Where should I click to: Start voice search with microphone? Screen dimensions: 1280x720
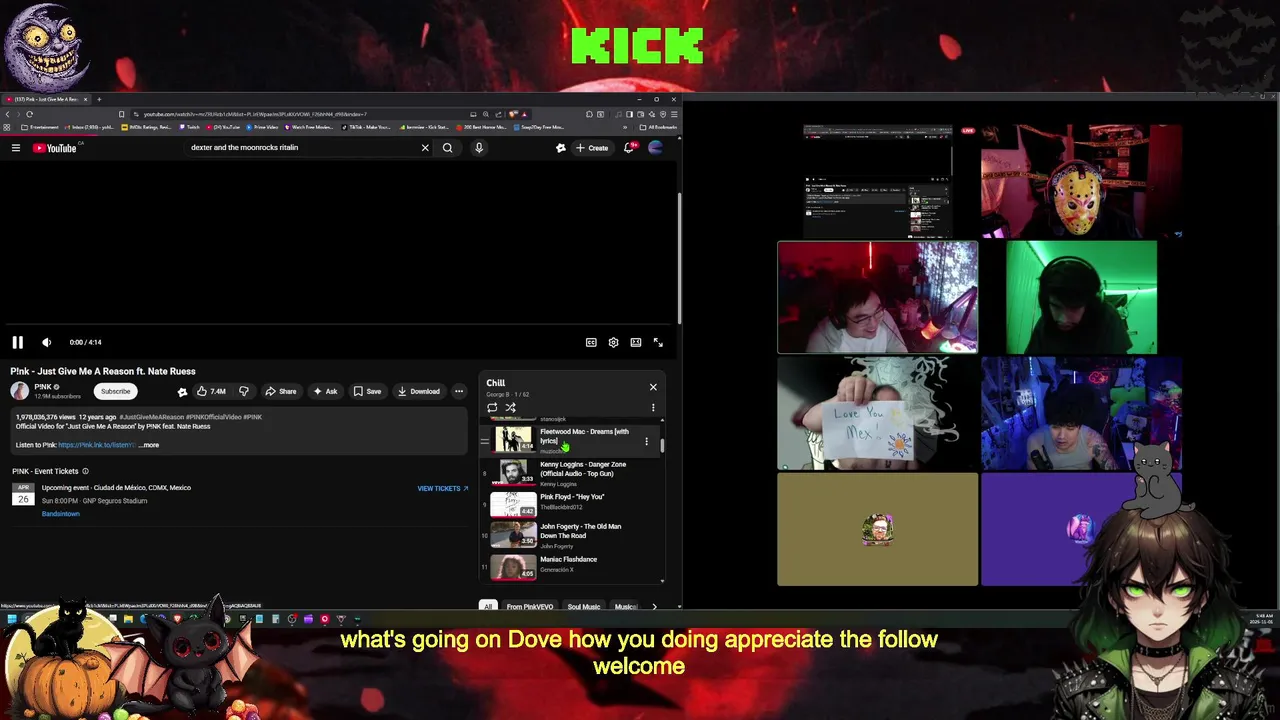(x=479, y=148)
